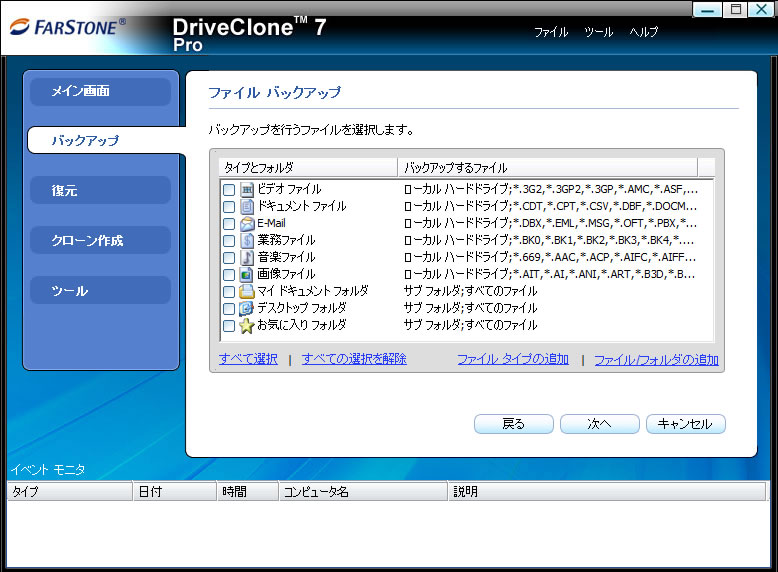Click the 日付 column header
This screenshot has height=572, width=778.
tap(175, 492)
